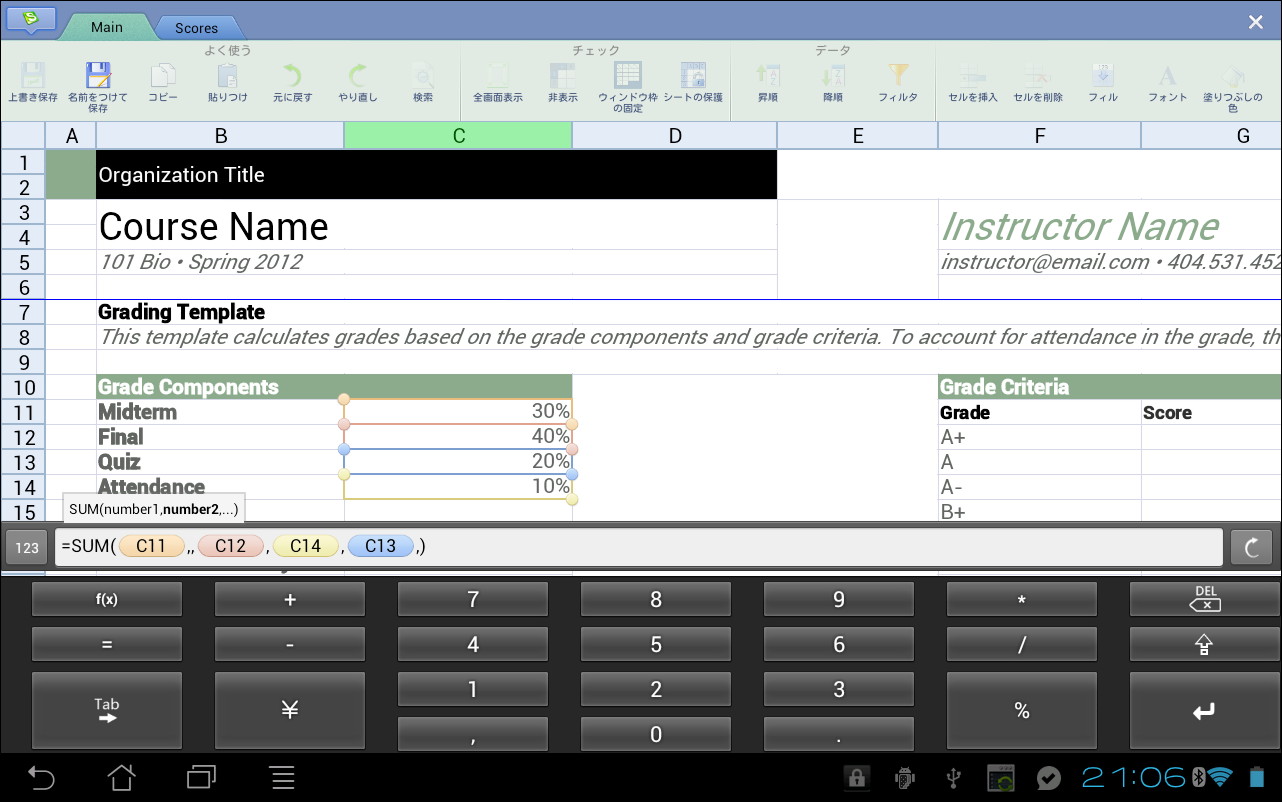Tap the period key
1282x802 pixels.
[839, 734]
